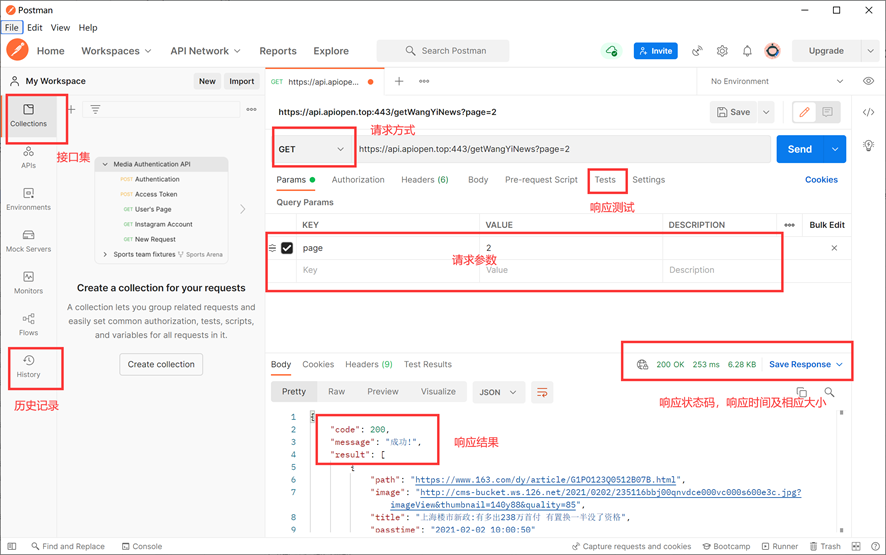Open the No Environment dropdown
This screenshot has width=886, height=555.
[x=776, y=81]
